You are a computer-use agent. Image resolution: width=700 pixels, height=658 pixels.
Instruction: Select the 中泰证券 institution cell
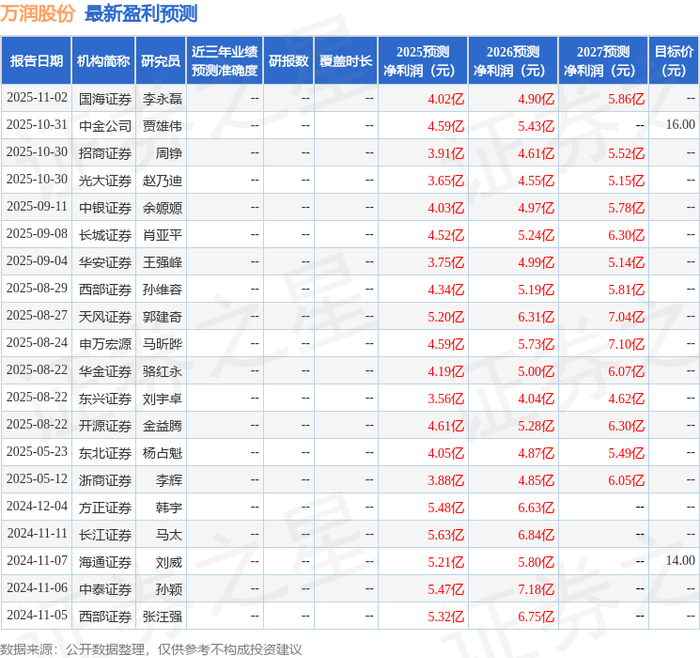[105, 588]
